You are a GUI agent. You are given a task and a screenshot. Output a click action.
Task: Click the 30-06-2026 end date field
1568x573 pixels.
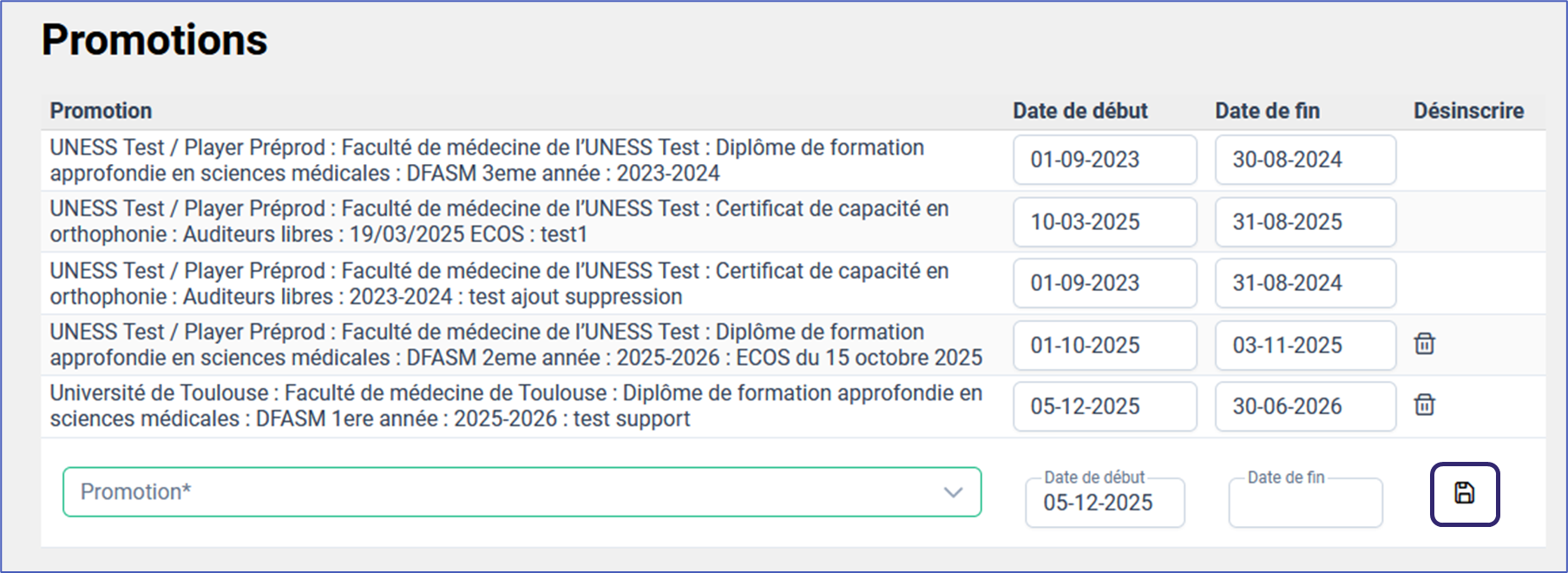[x=1304, y=406]
